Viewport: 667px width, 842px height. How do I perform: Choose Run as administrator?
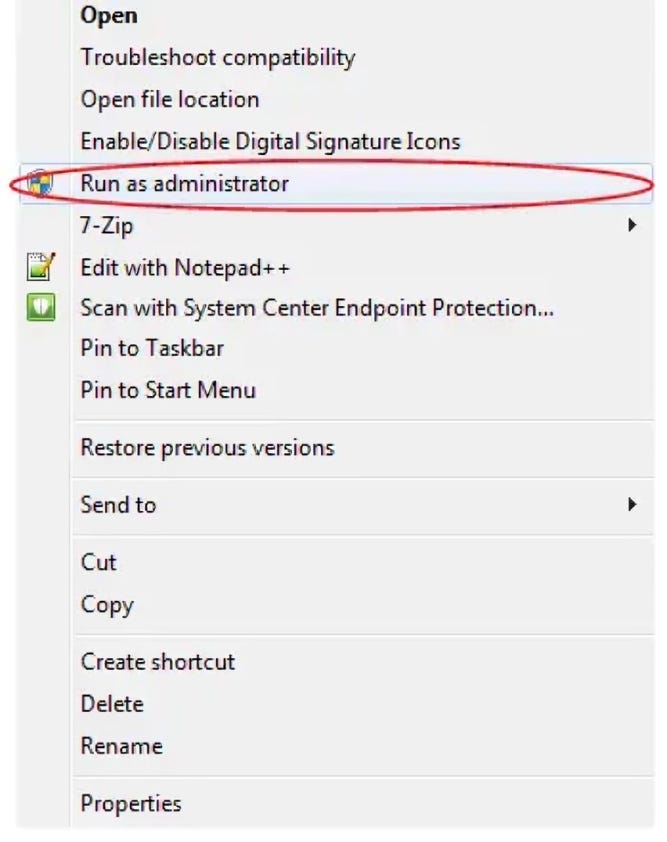[336, 183]
